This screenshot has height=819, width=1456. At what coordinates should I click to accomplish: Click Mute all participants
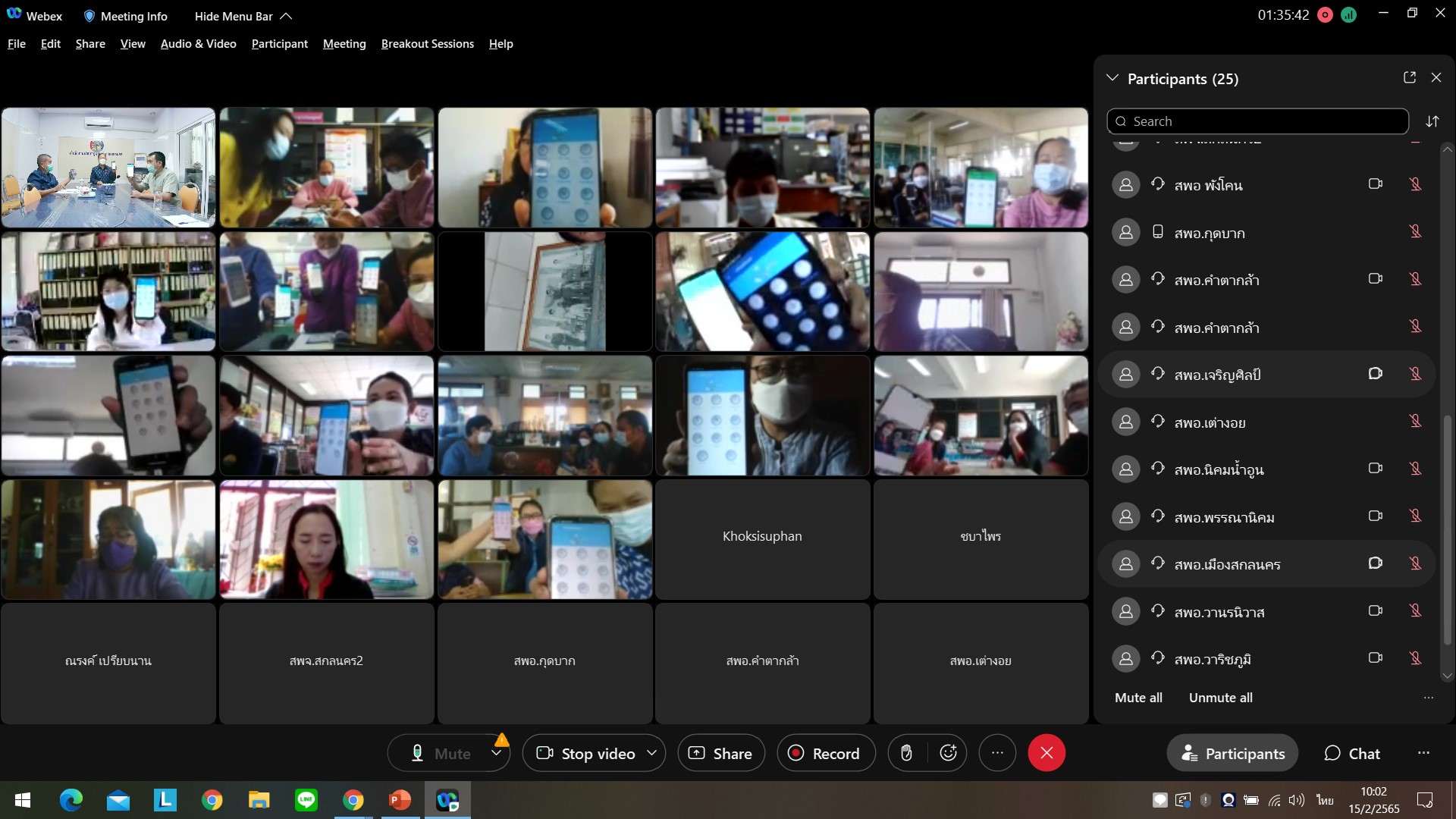(x=1138, y=698)
